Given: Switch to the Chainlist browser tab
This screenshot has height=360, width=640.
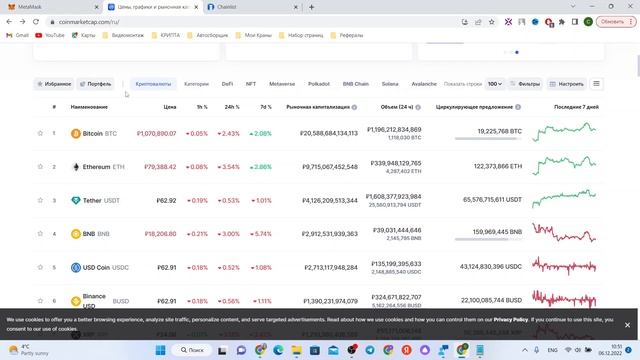Looking at the screenshot, I should click(252, 7).
